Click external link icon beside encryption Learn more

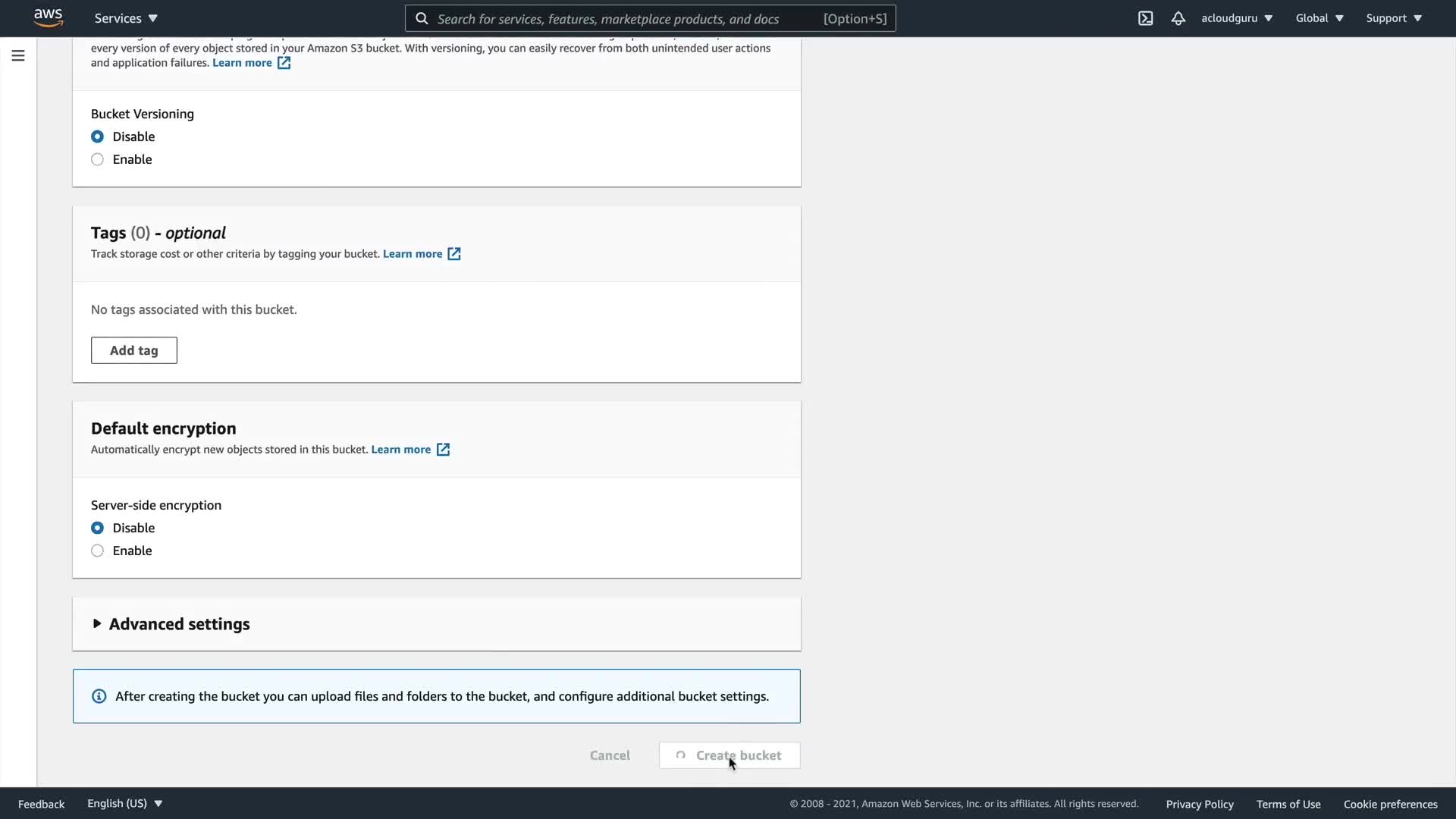pos(443,450)
